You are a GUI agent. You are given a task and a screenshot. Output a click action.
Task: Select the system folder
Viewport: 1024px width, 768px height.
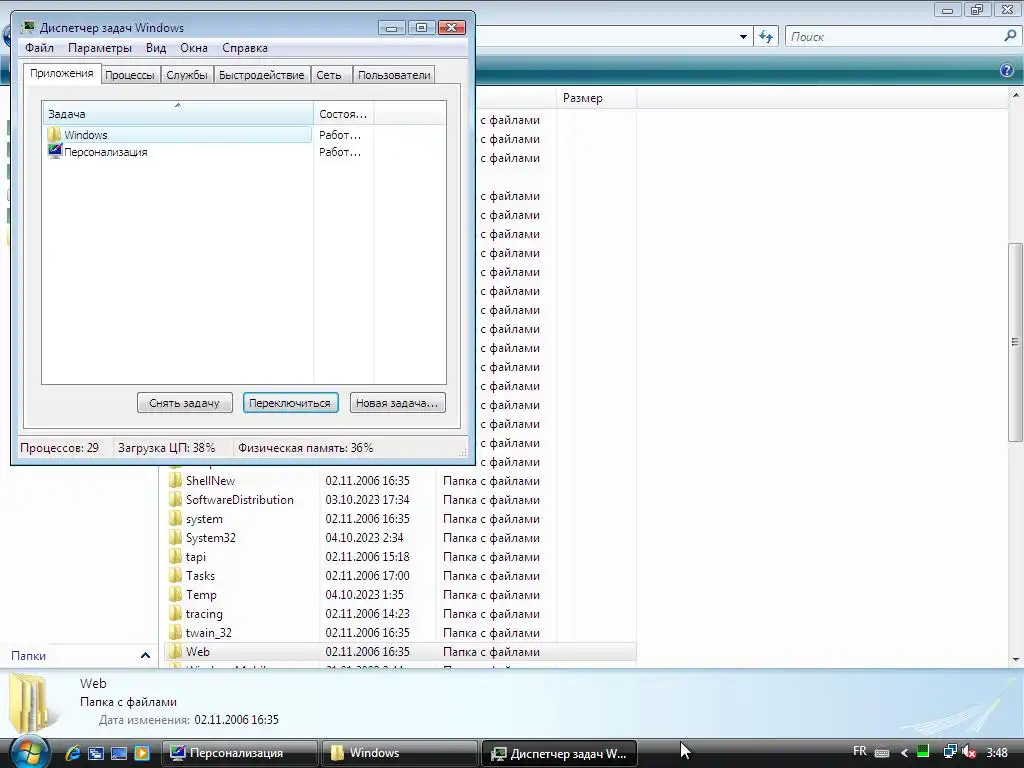tap(204, 519)
